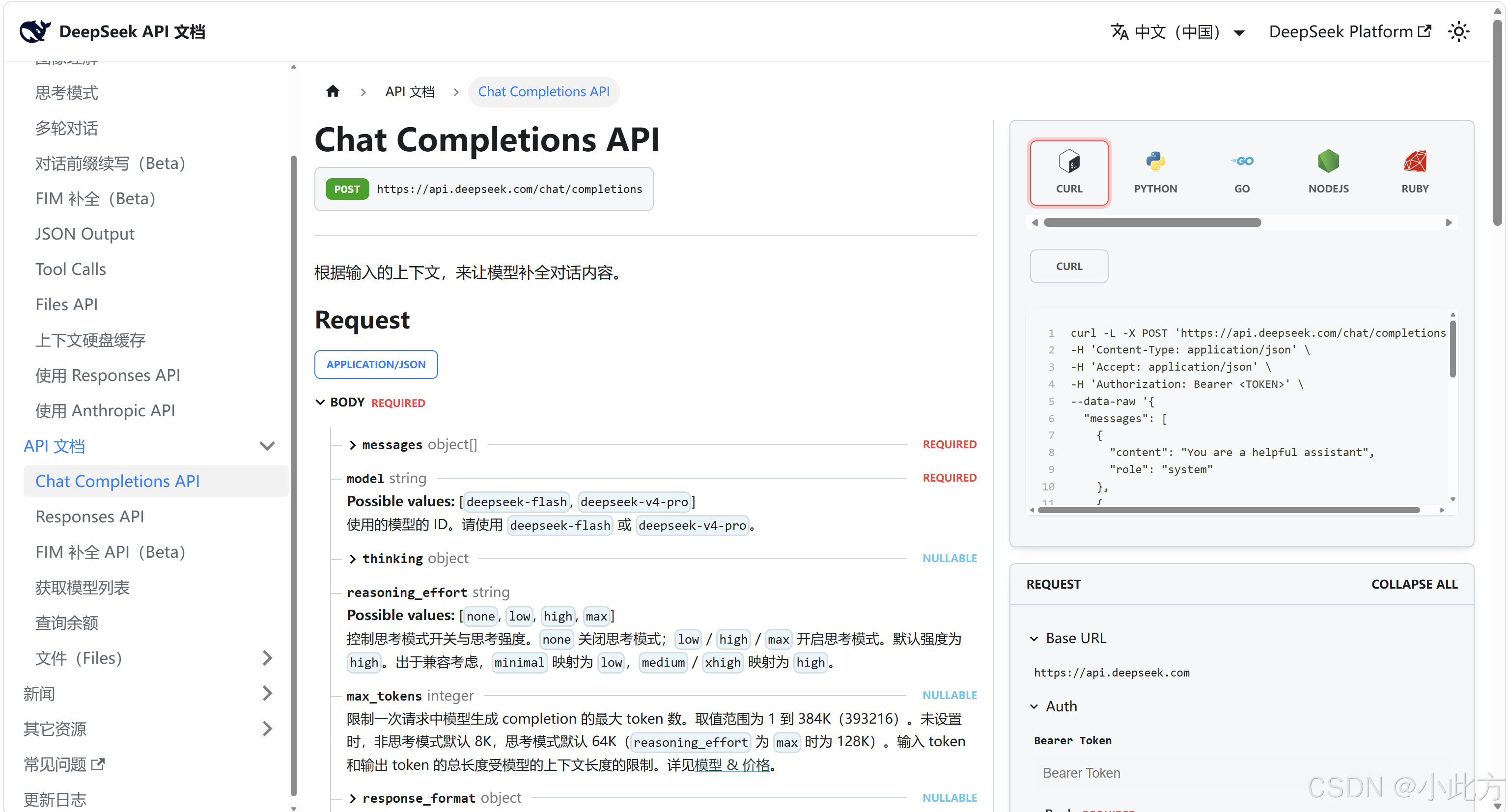The width and height of the screenshot is (1508, 812).
Task: Select the CURL language tab
Action: 1069,173
